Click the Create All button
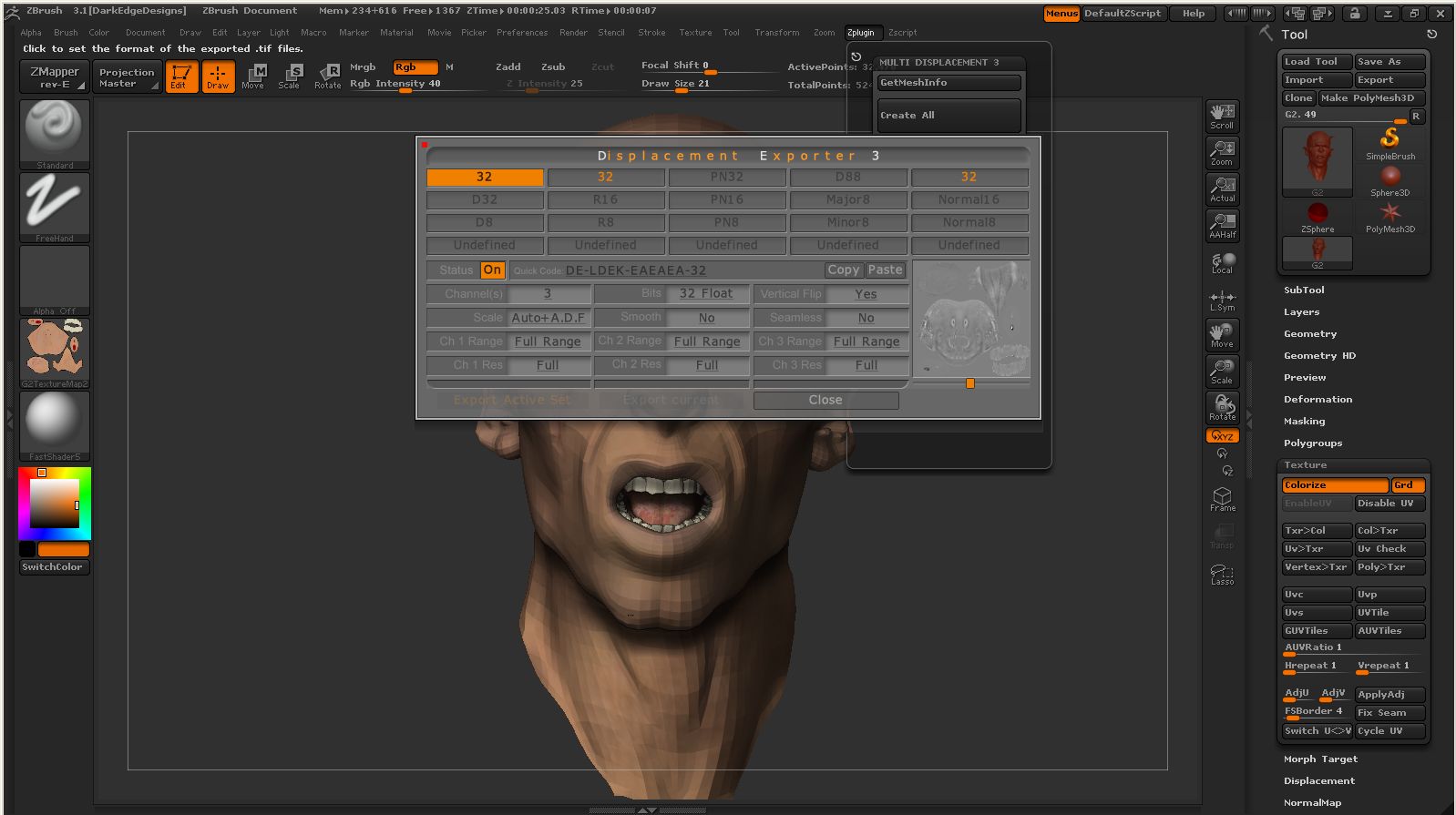This screenshot has height=815, width=1456. [x=949, y=116]
